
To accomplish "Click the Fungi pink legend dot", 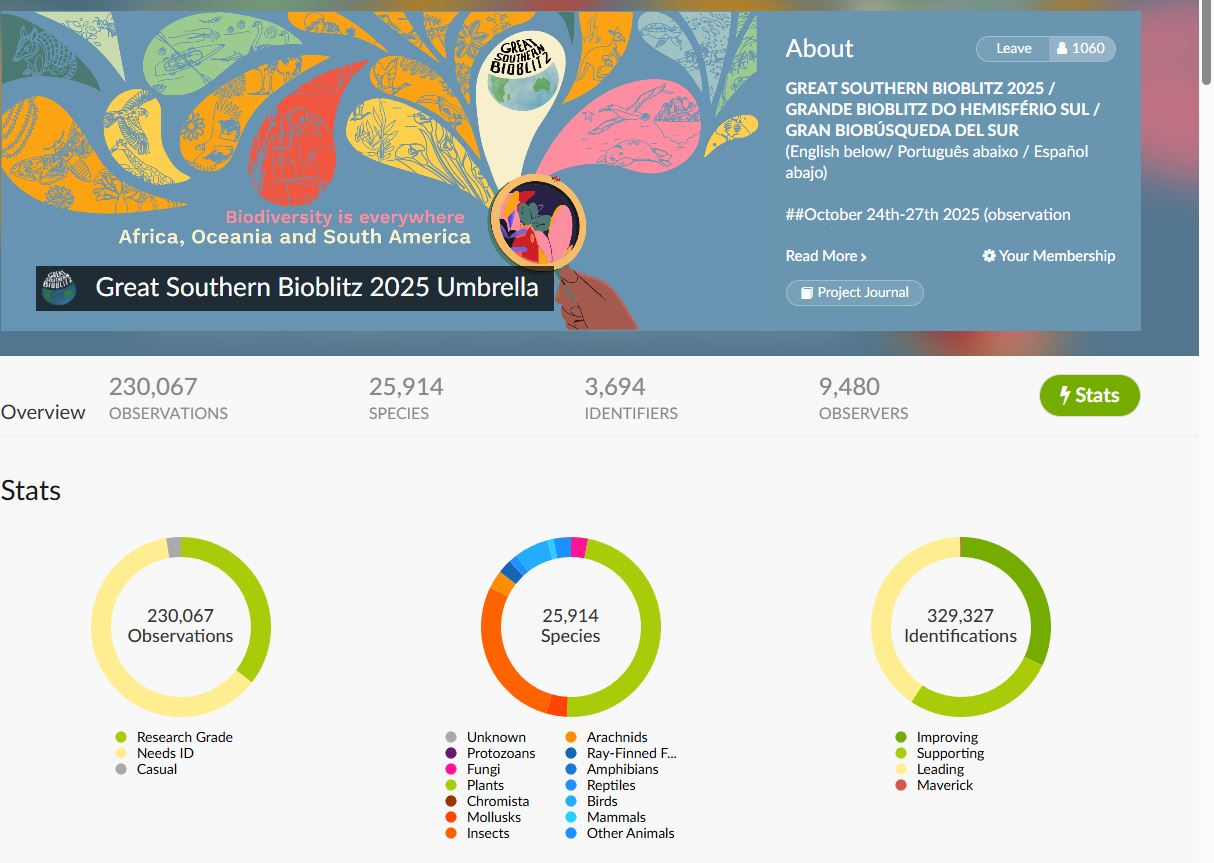I will (451, 769).
